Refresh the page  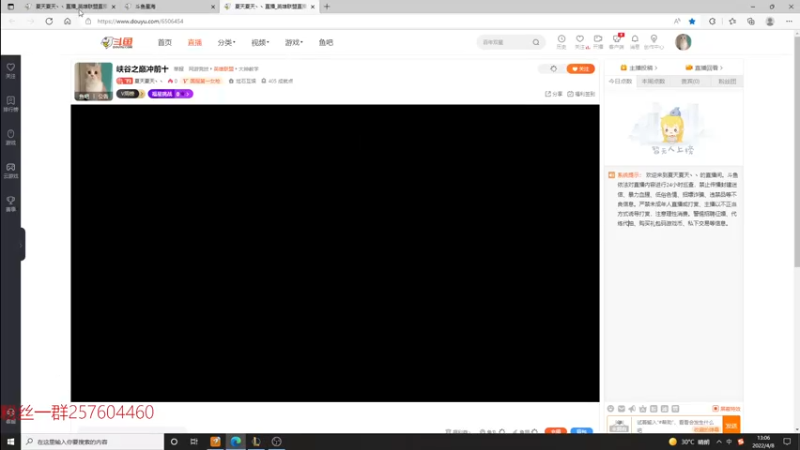click(x=49, y=21)
